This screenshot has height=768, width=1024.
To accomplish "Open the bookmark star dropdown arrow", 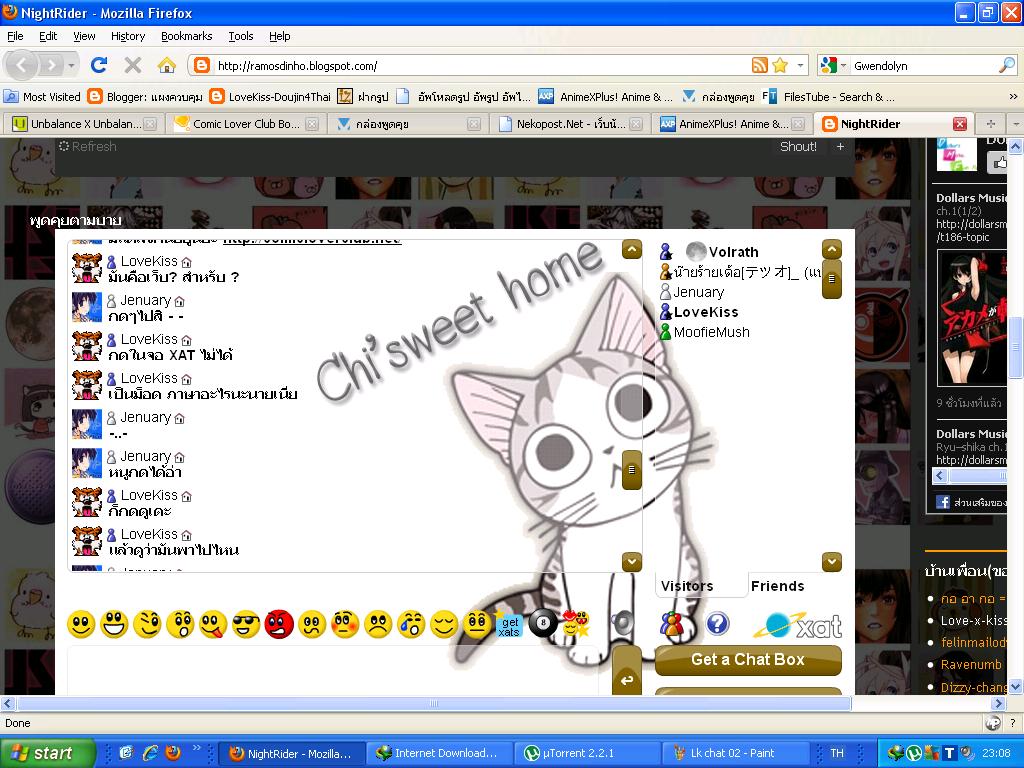I will coord(800,65).
